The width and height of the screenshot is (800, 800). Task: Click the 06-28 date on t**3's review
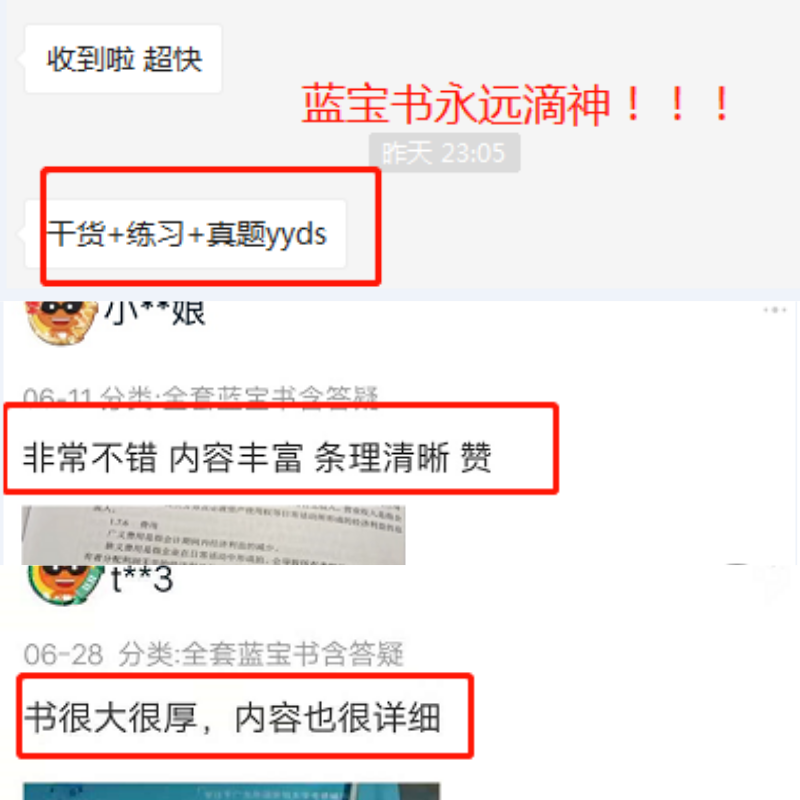63,654
